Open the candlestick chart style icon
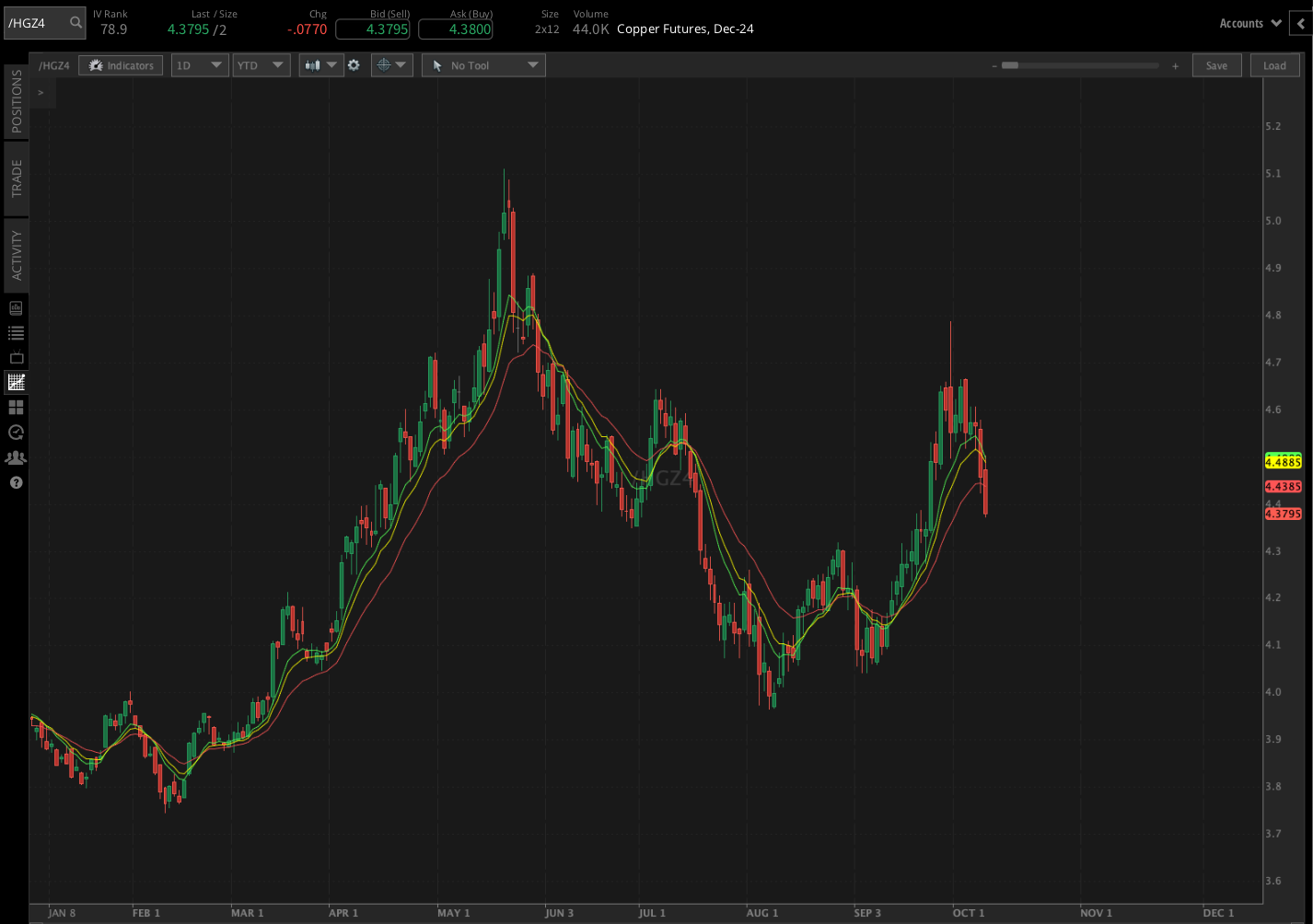This screenshot has height=924, width=1313. pyautogui.click(x=314, y=65)
